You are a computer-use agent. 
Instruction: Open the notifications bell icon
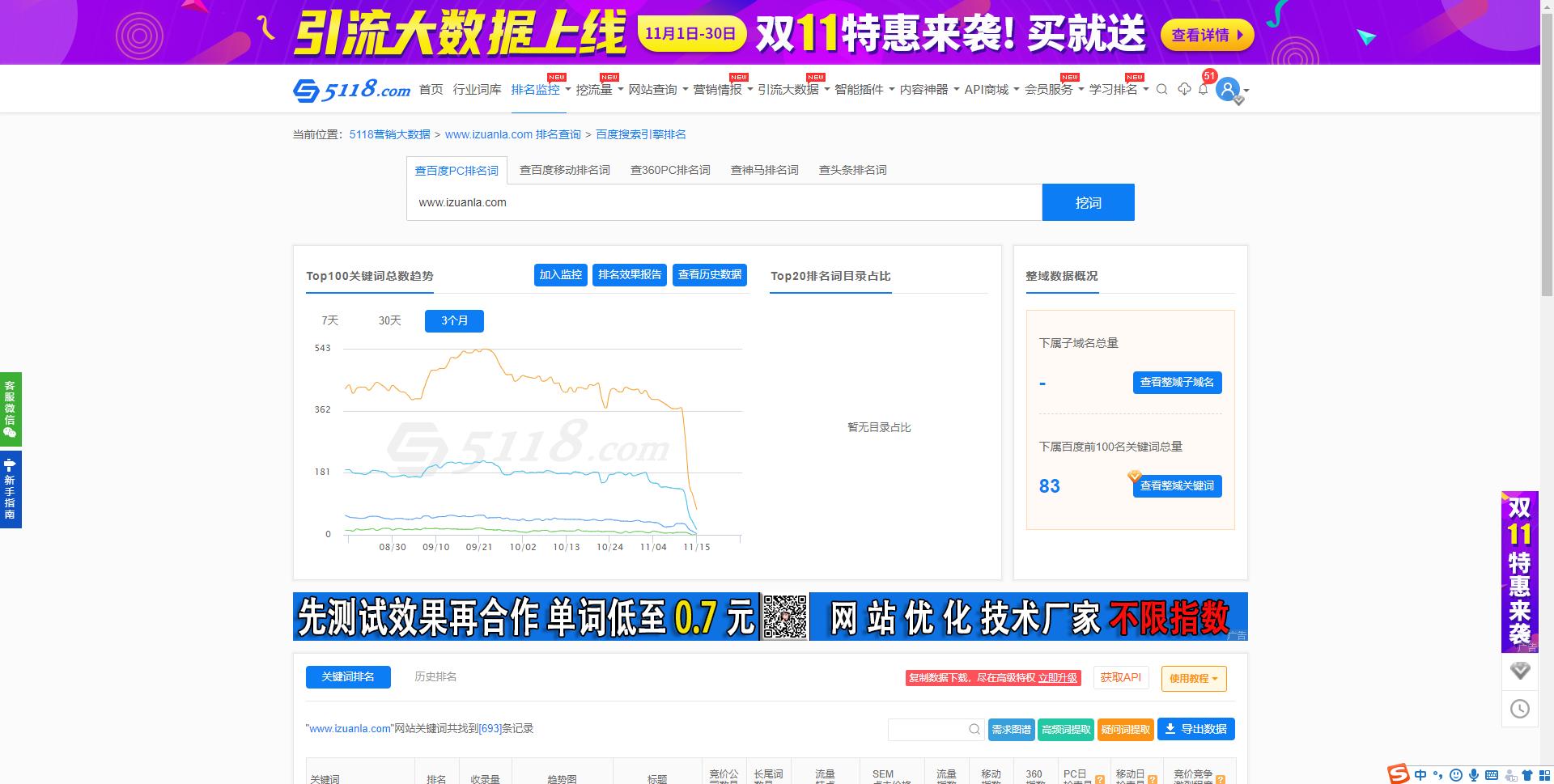pos(1204,89)
